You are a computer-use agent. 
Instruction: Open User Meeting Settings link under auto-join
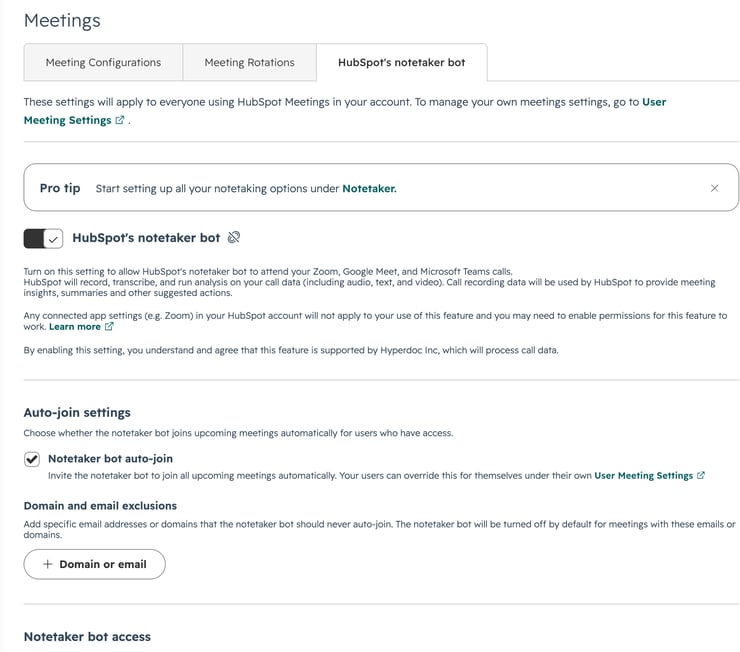pyautogui.click(x=643, y=476)
